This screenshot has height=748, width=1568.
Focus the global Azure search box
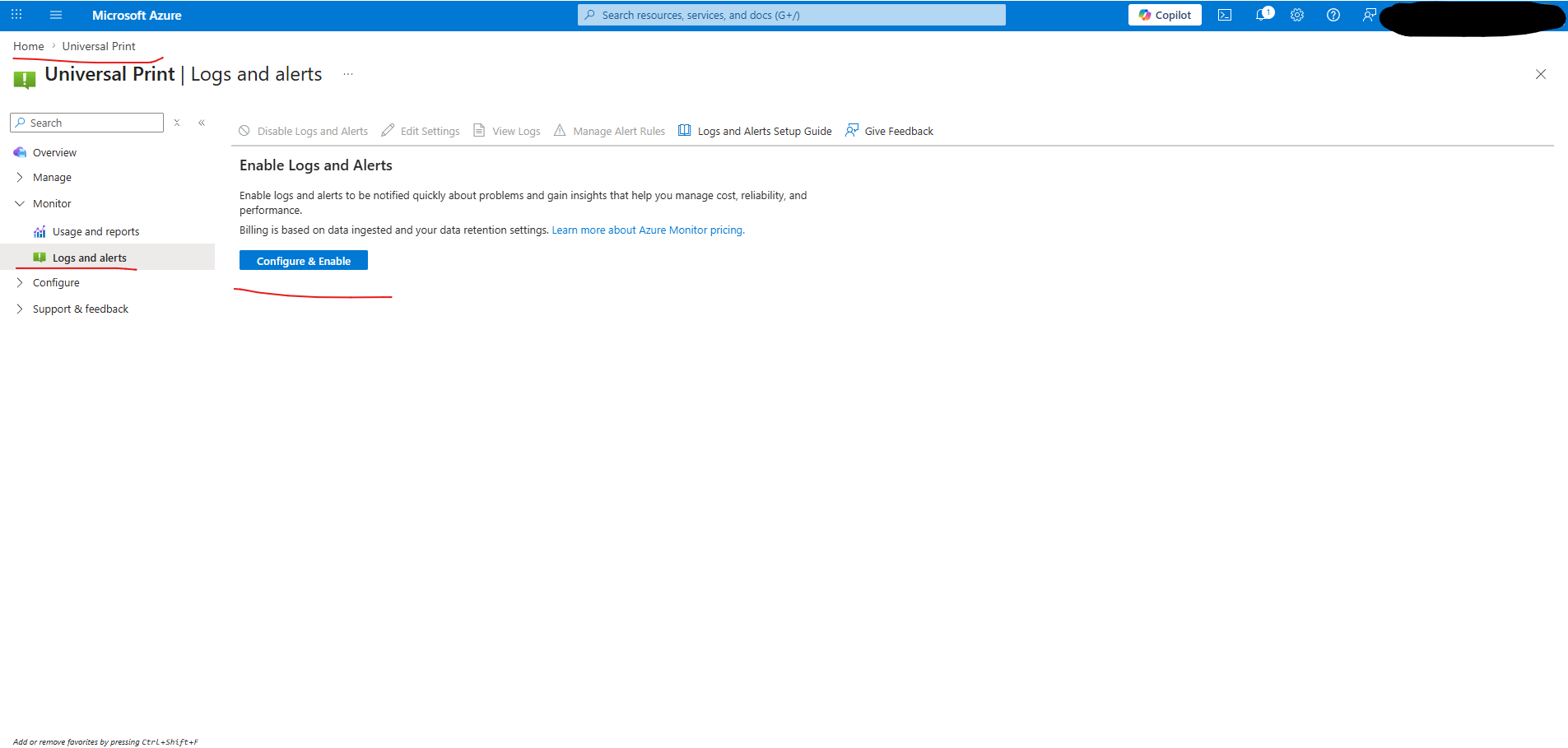[792, 15]
